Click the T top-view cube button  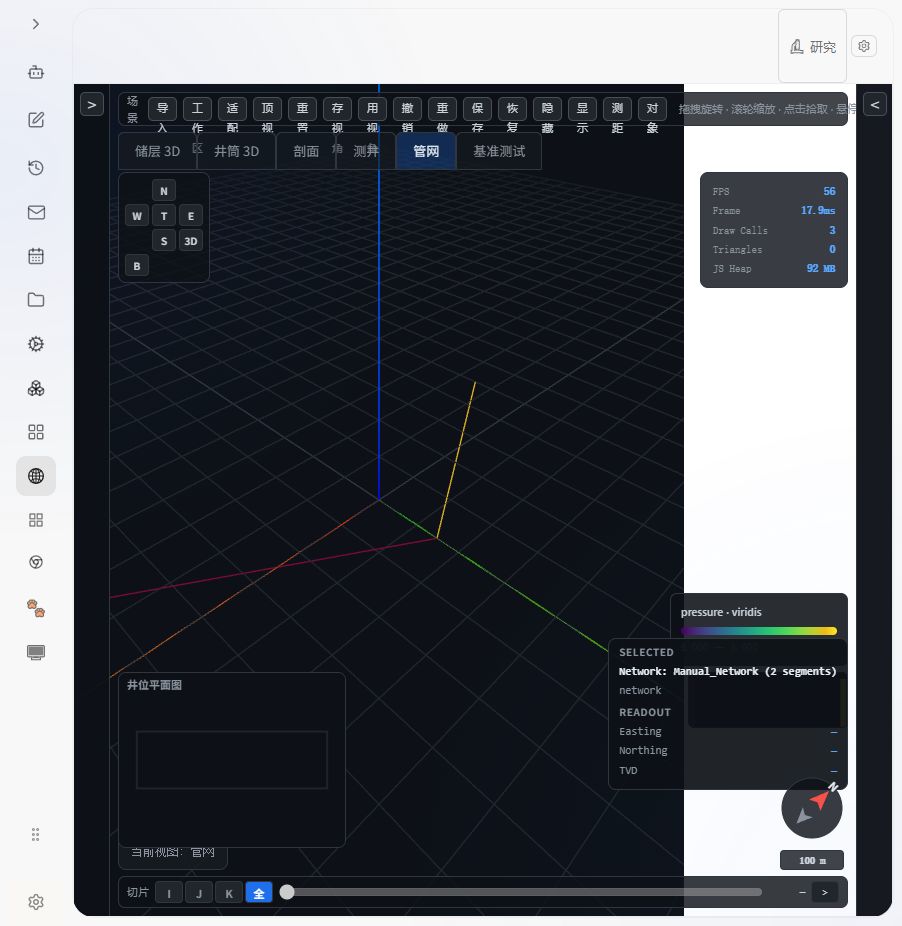(164, 216)
